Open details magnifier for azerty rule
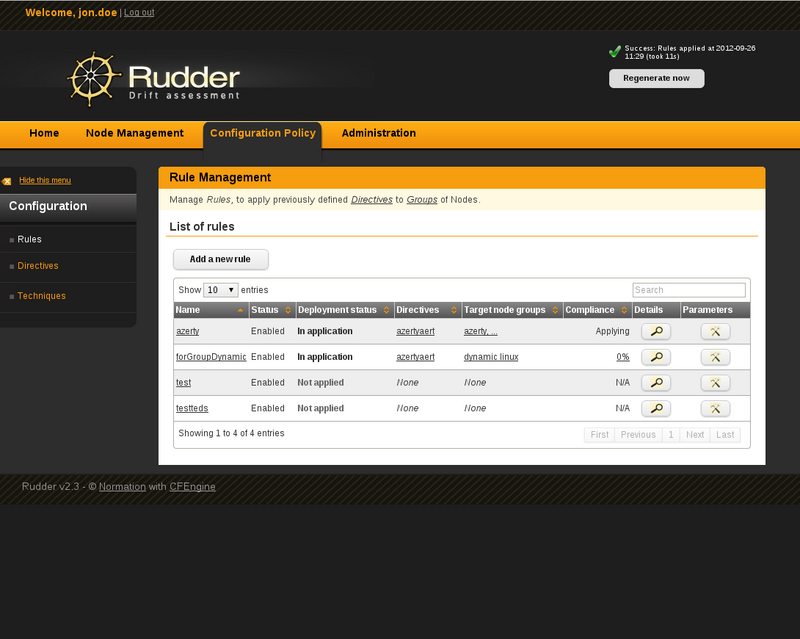Screen dimensions: 800x639 click(x=656, y=331)
